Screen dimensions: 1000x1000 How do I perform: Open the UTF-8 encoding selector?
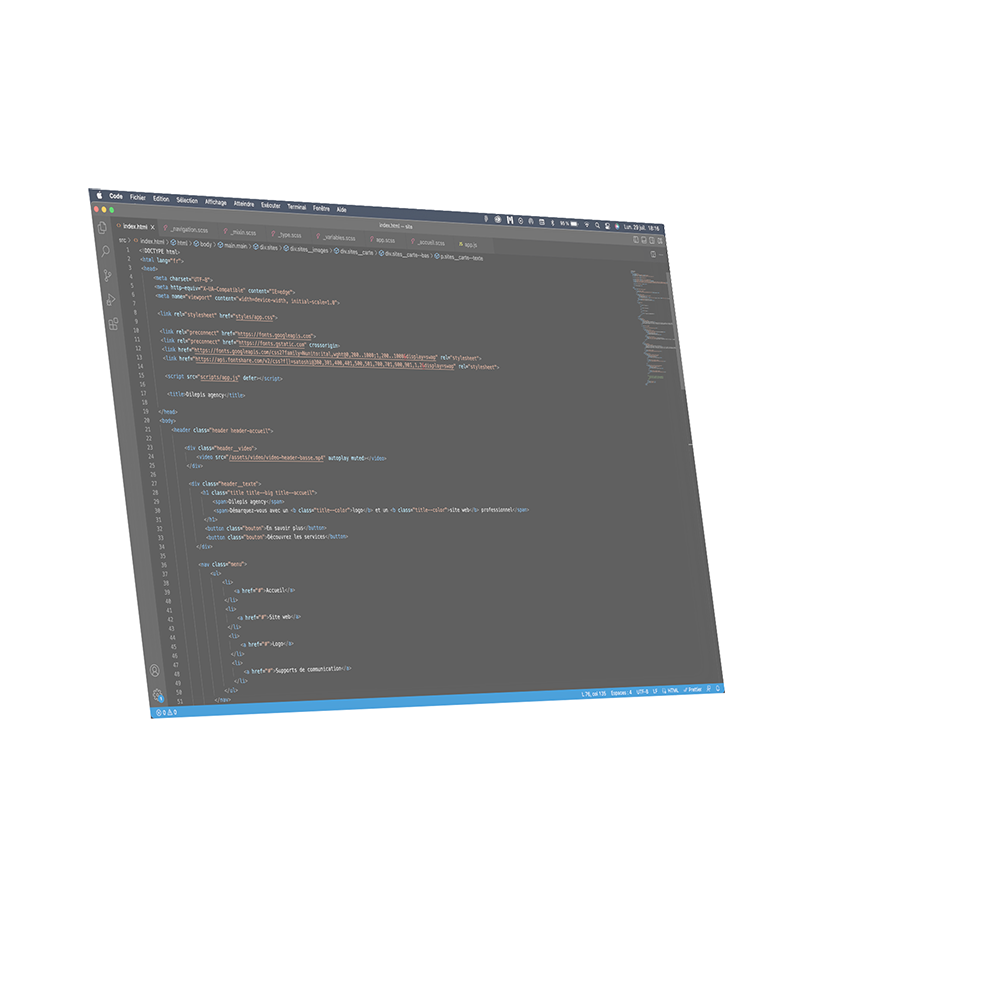click(x=641, y=690)
